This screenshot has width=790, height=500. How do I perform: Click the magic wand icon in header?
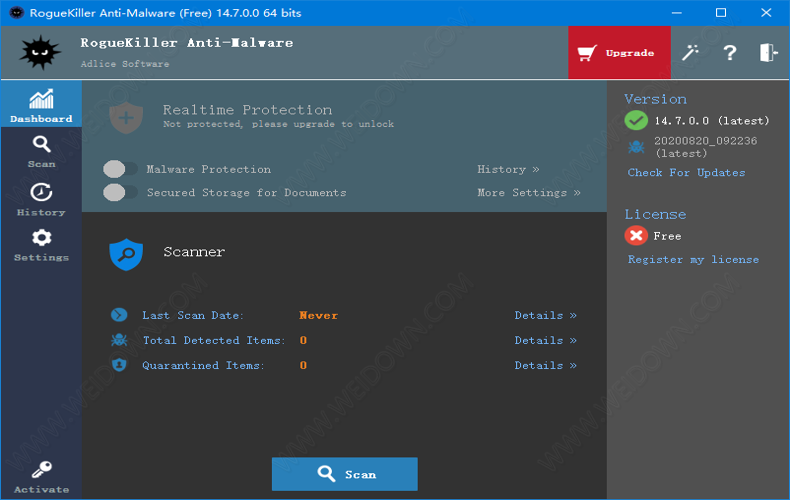point(690,52)
